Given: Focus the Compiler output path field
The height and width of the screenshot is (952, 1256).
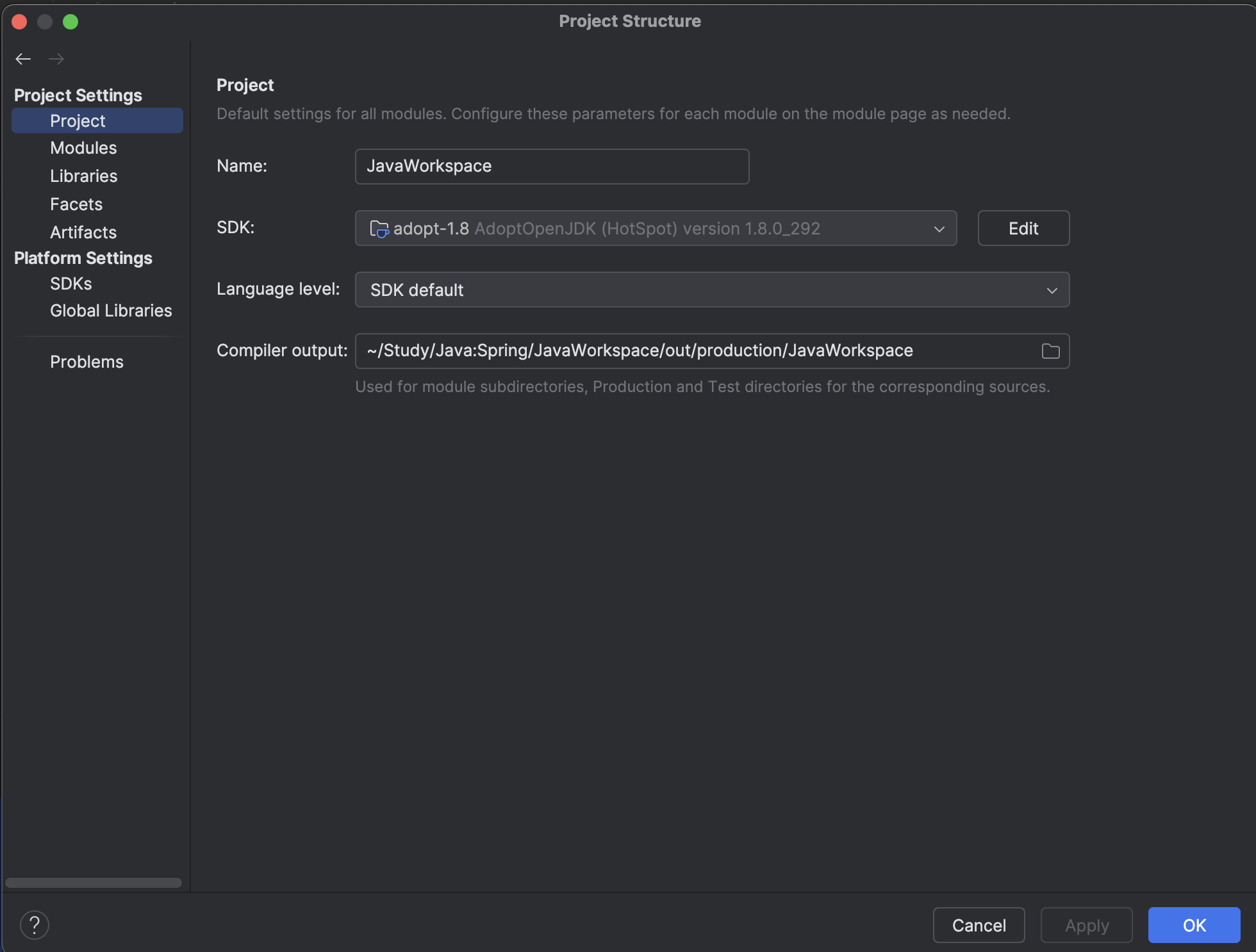Looking at the screenshot, I should pos(712,351).
